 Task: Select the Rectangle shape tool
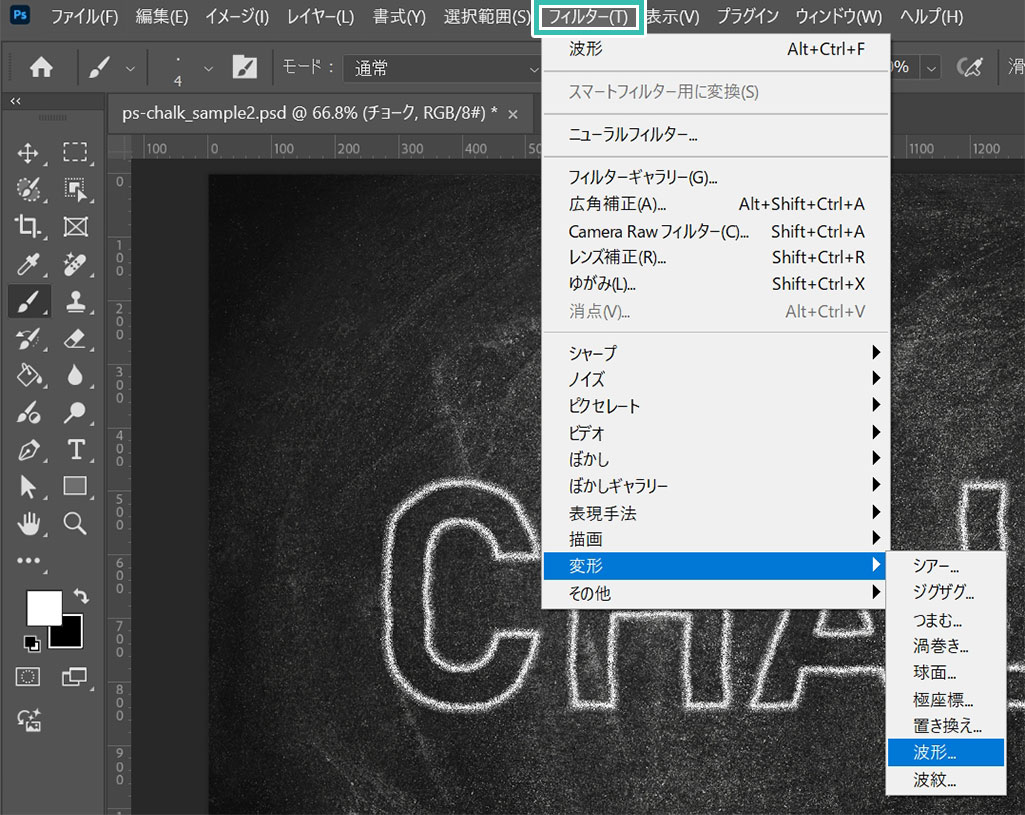pyautogui.click(x=75, y=486)
